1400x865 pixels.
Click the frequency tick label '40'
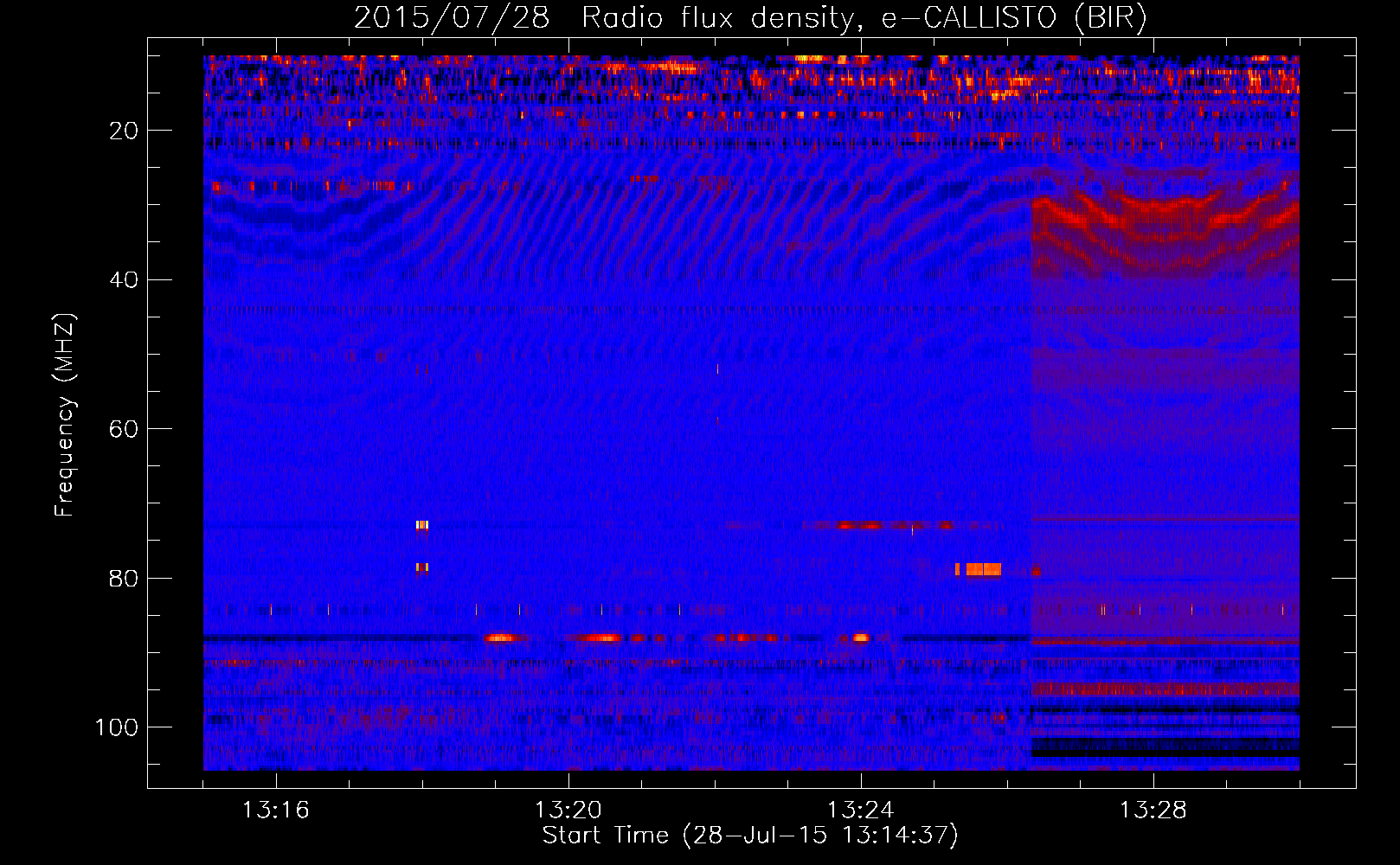125,279
